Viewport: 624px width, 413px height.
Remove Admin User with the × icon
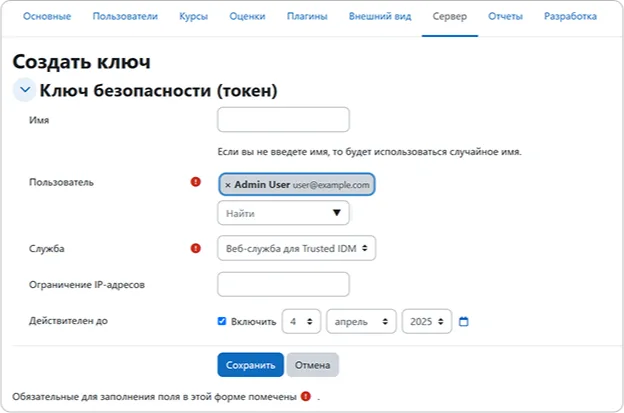(x=227, y=185)
